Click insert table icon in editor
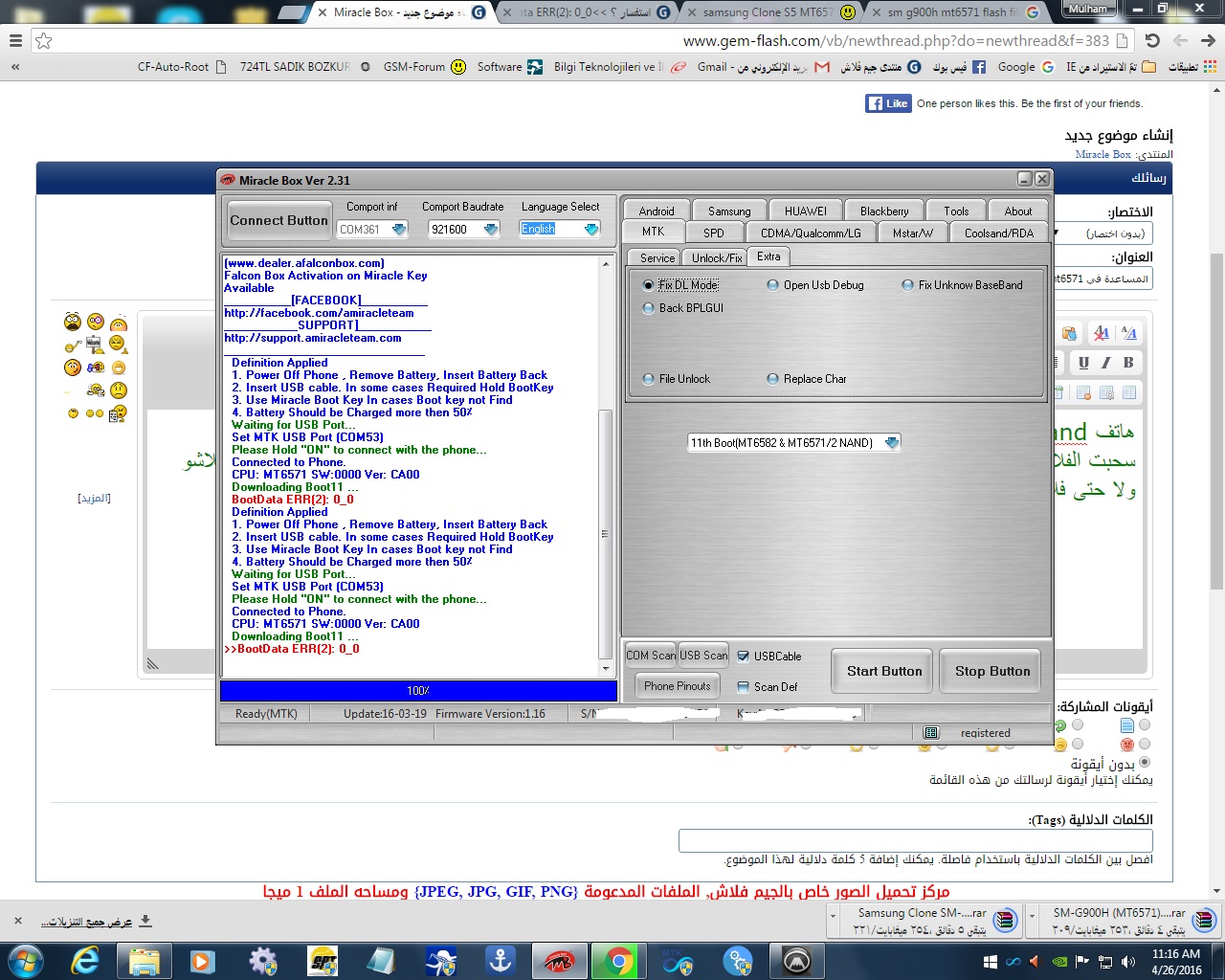This screenshot has height=980, width=1225. [1129, 392]
